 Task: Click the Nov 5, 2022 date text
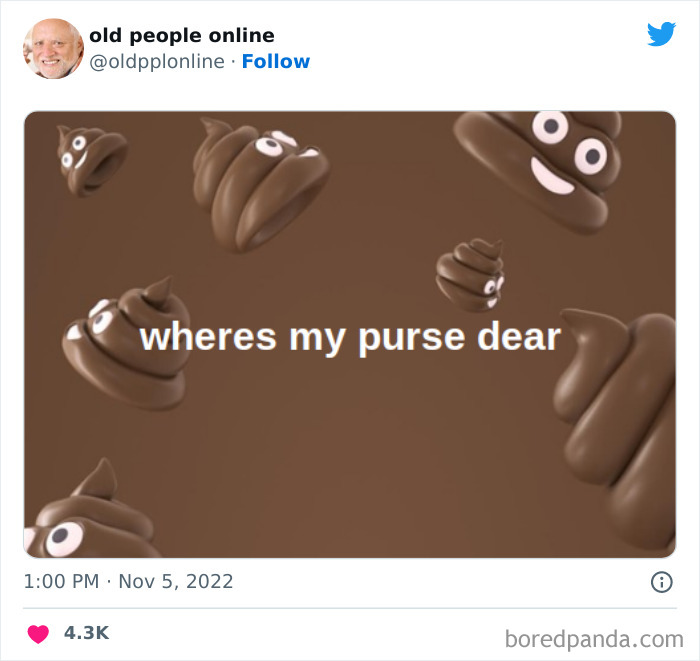click(175, 582)
